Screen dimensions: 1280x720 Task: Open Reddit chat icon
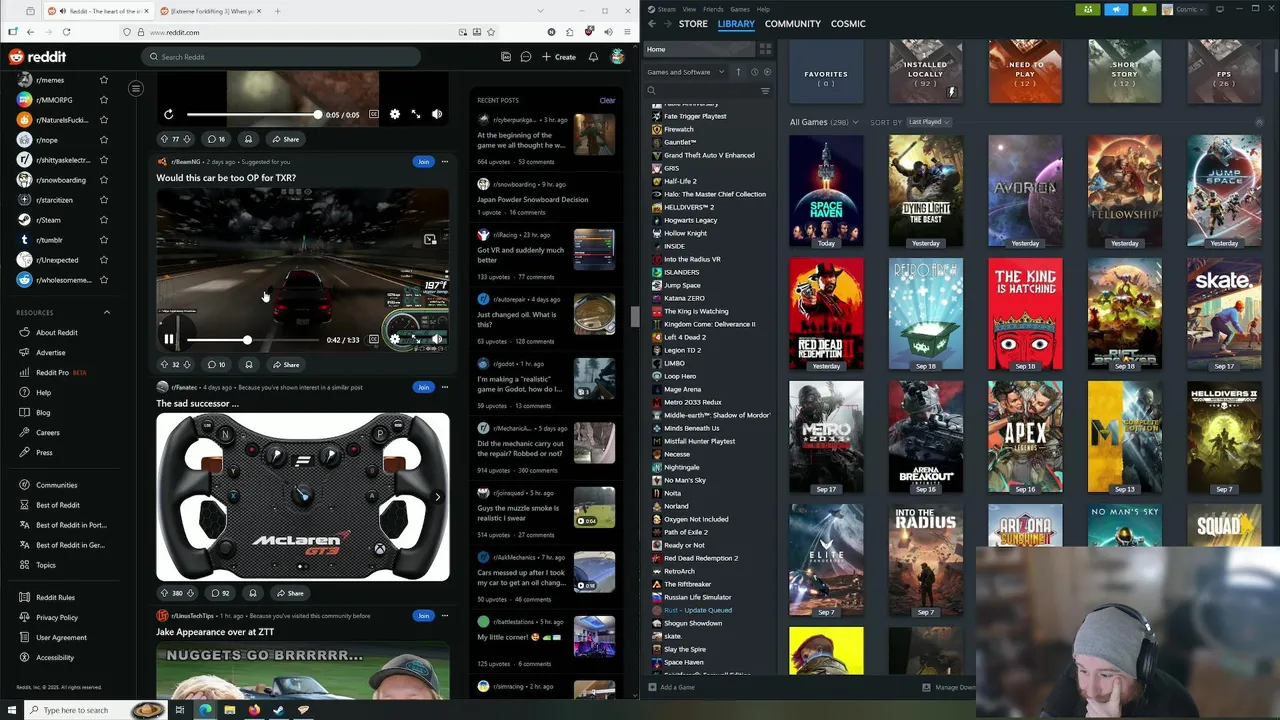pyautogui.click(x=525, y=57)
